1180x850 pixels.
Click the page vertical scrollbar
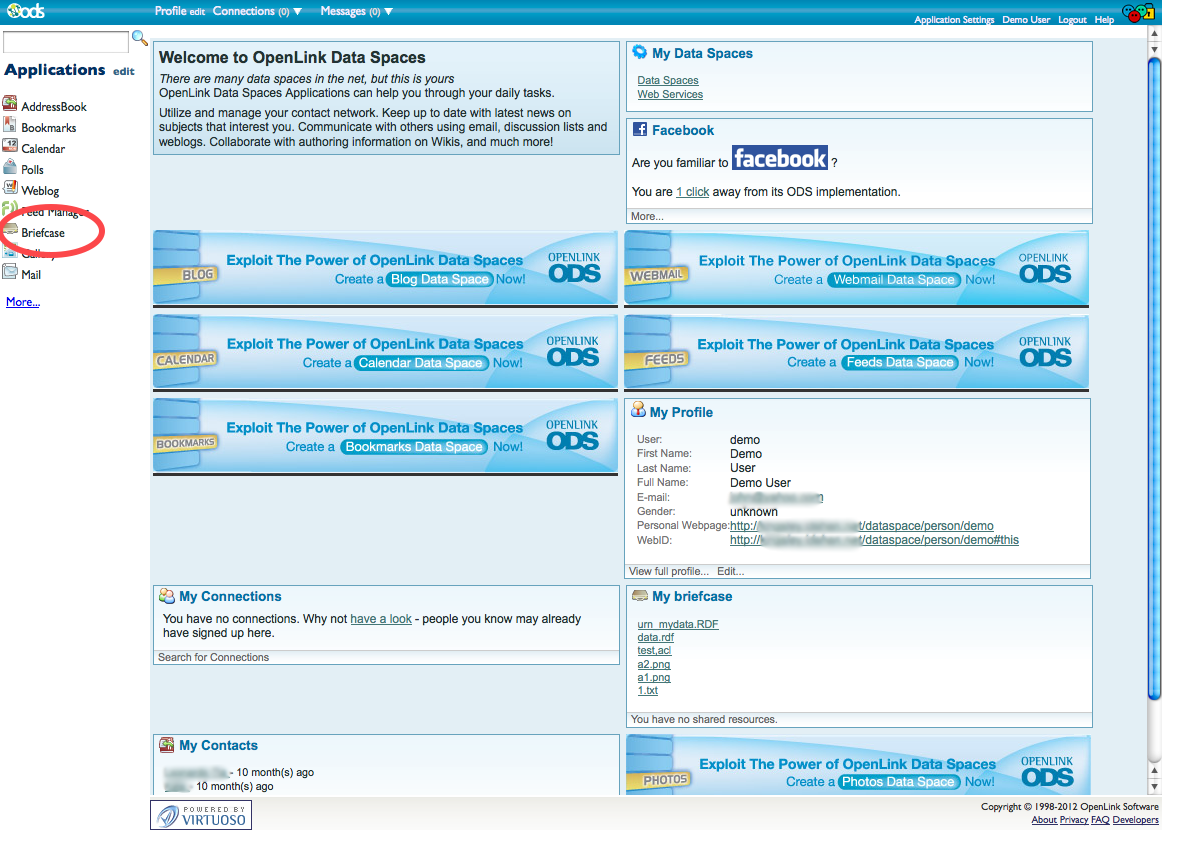[1154, 380]
